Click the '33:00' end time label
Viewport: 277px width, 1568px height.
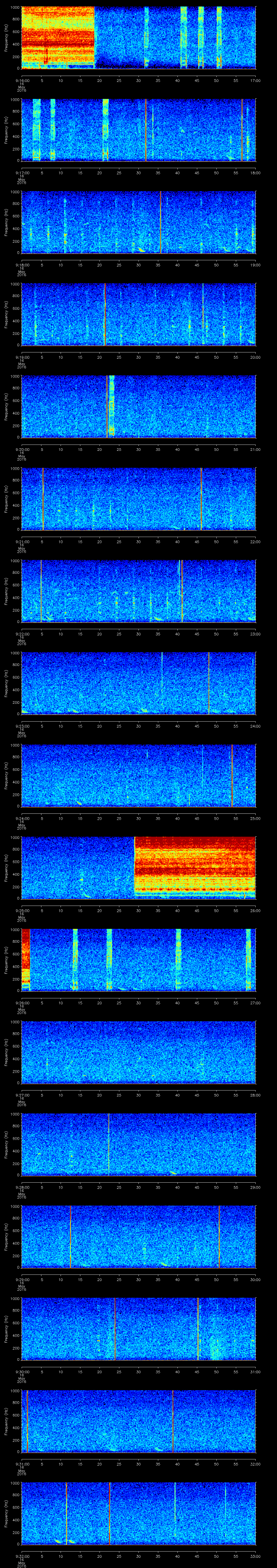[255, 1556]
